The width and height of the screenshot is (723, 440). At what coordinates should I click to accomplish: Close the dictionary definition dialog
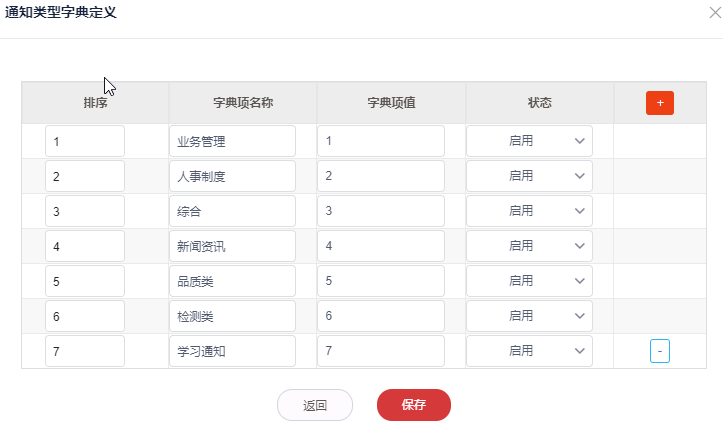point(714,14)
